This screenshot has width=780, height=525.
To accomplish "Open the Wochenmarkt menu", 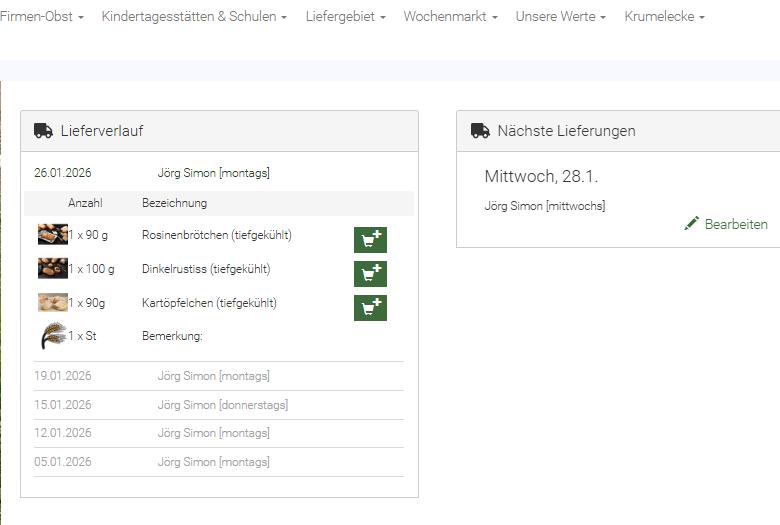I will (450, 17).
